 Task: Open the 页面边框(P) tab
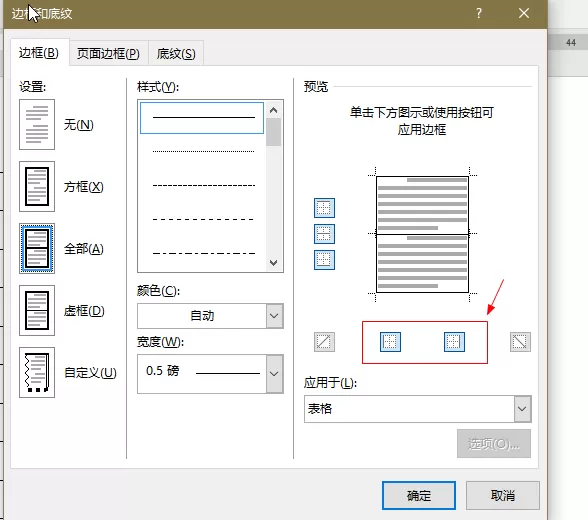coord(108,54)
